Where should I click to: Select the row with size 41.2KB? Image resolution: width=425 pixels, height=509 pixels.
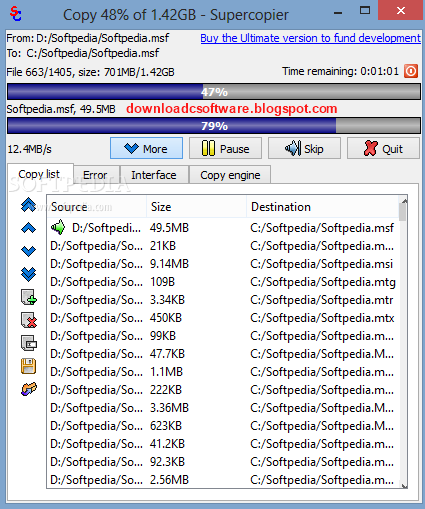(x=223, y=444)
